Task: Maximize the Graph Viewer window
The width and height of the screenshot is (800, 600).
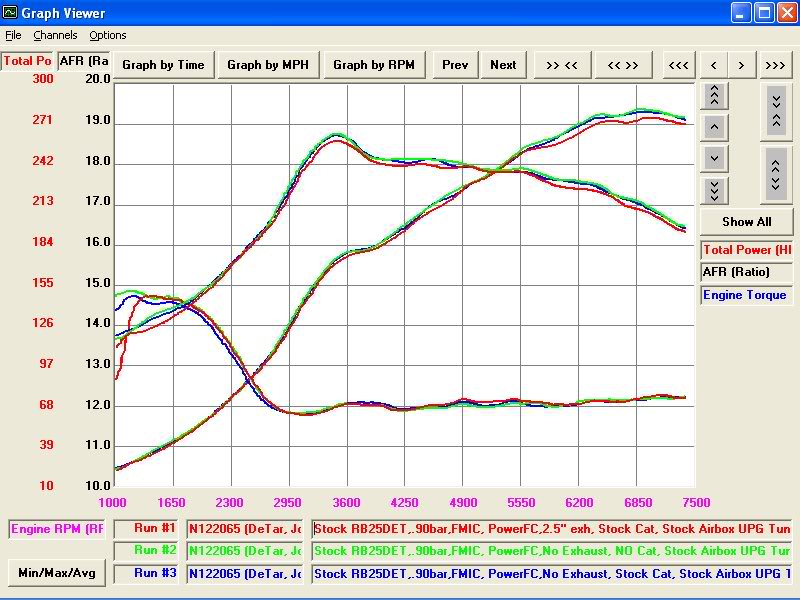Action: [764, 12]
